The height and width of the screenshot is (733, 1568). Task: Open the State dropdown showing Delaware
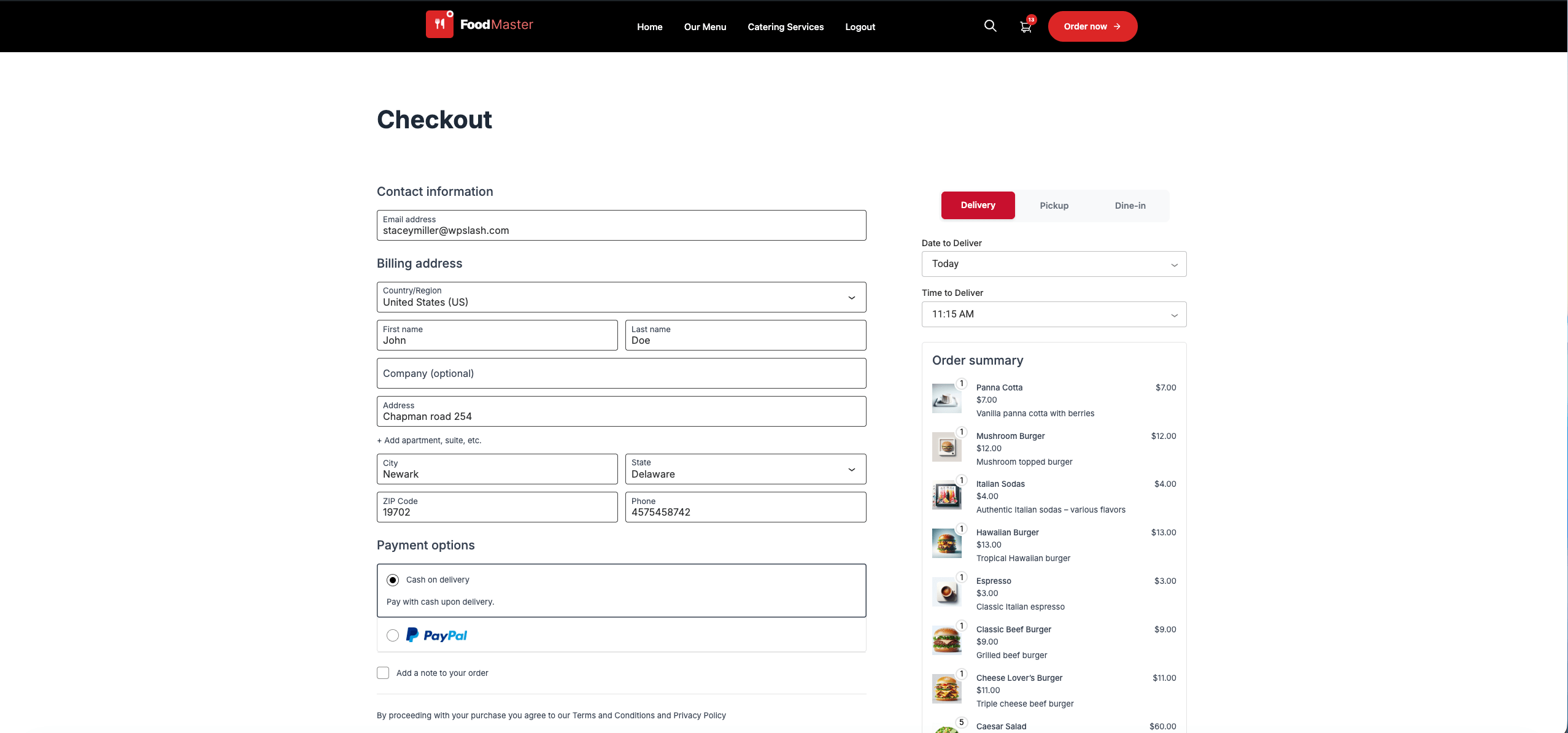745,469
